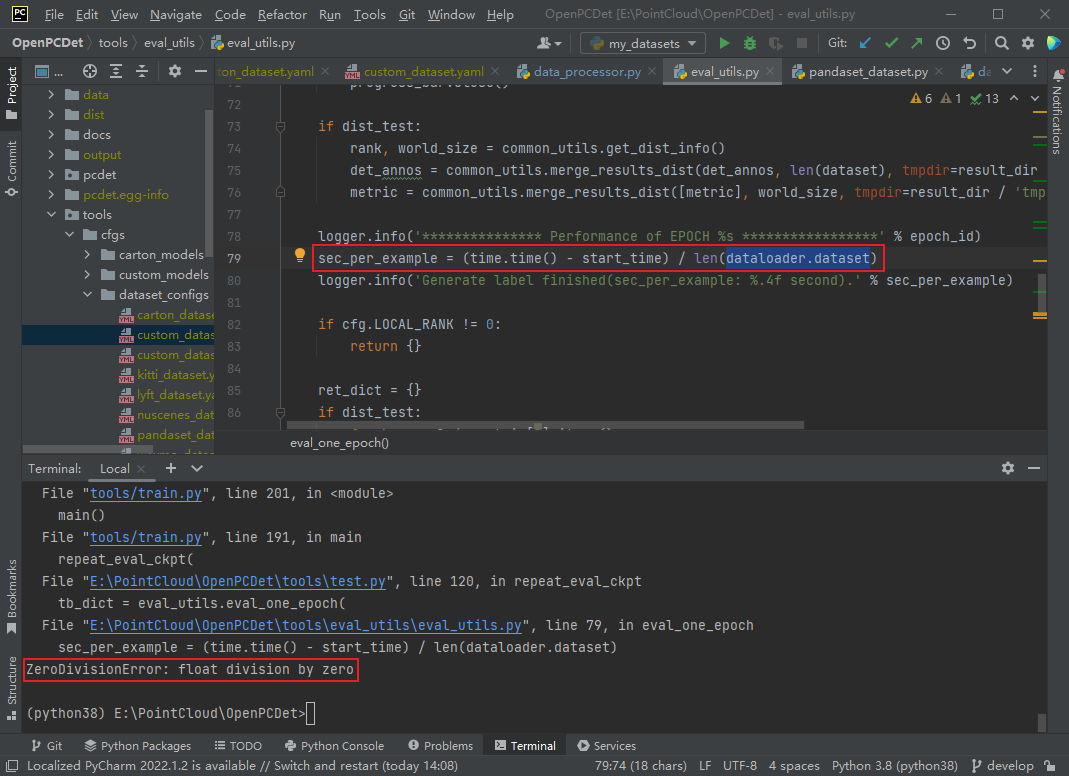Image resolution: width=1069 pixels, height=776 pixels.
Task: Click Python 3.8 interpreter in status bar
Action: 894,766
